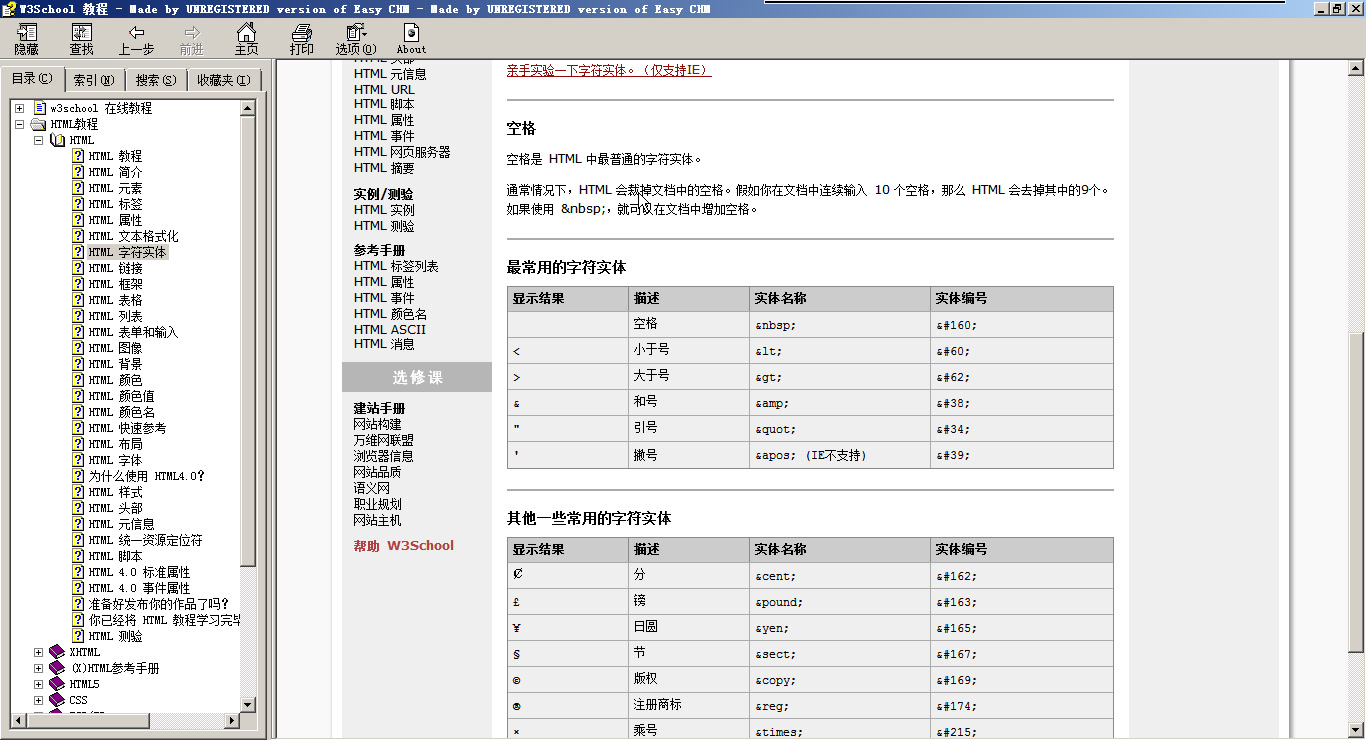Image resolution: width=1366 pixels, height=740 pixels.
Task: Select 准备好发布你的作品了吗? tree item
Action: coord(158,604)
